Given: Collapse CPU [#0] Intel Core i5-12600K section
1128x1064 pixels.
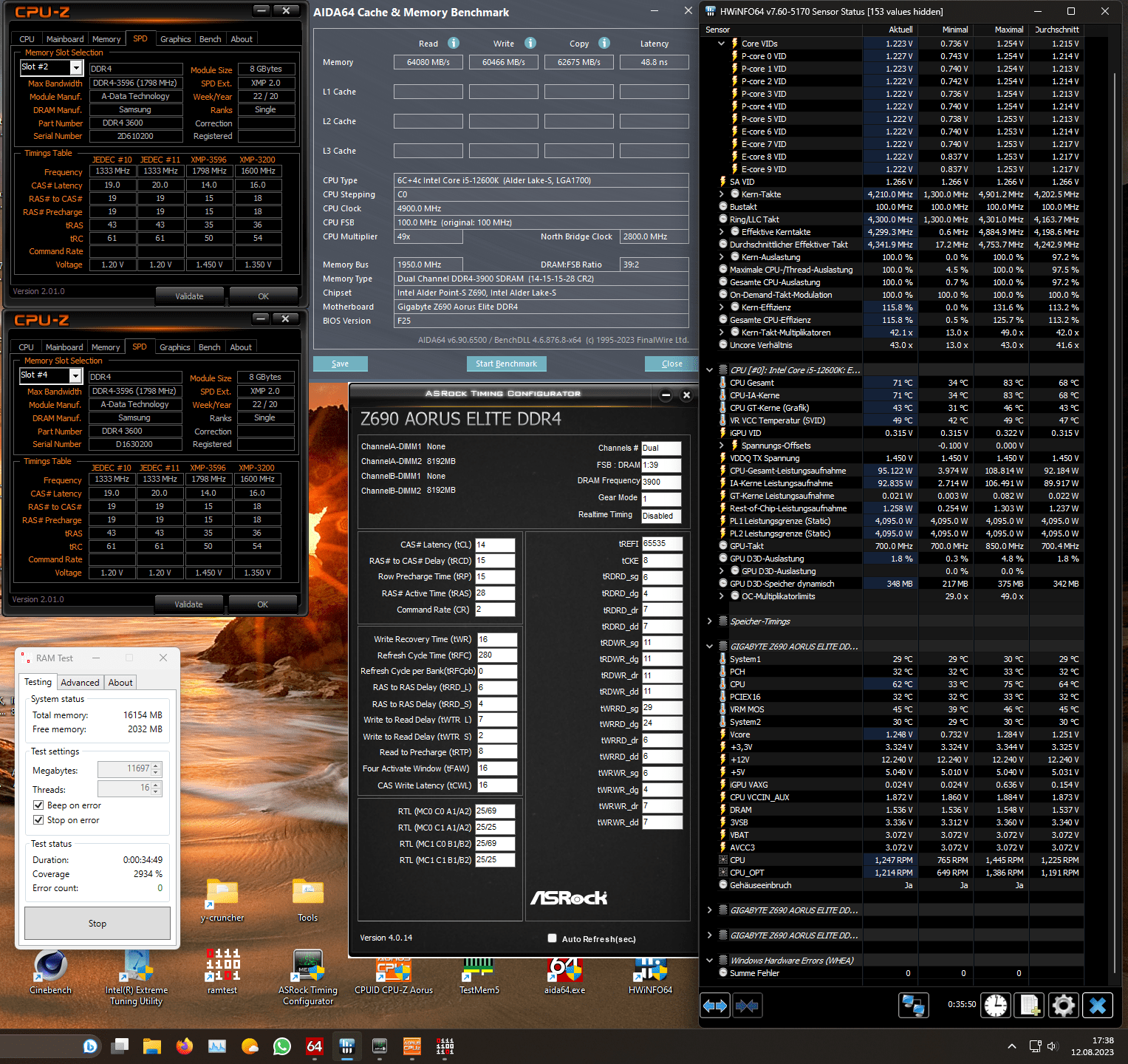Looking at the screenshot, I should click(710, 370).
